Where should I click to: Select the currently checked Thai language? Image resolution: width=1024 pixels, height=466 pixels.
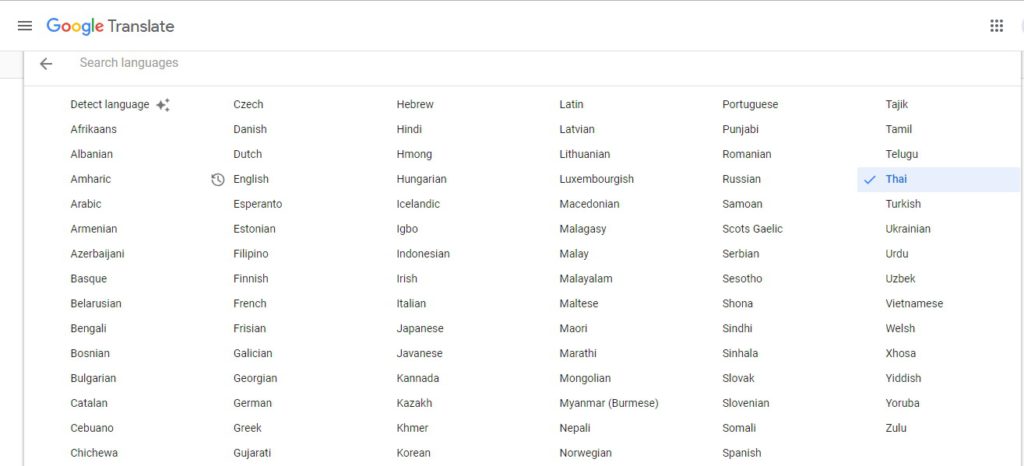[896, 180]
